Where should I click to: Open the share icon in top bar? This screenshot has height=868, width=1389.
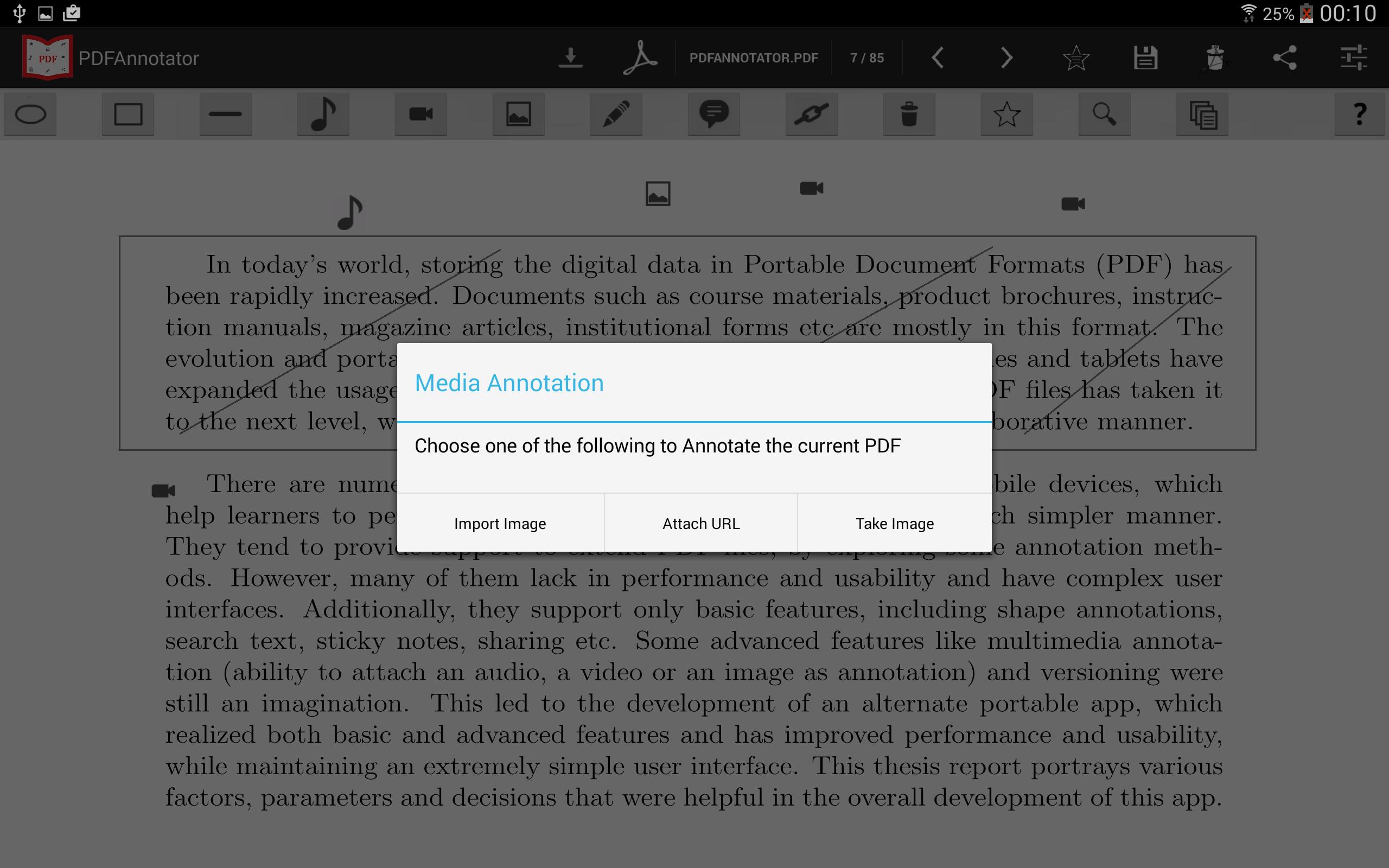coord(1284,58)
